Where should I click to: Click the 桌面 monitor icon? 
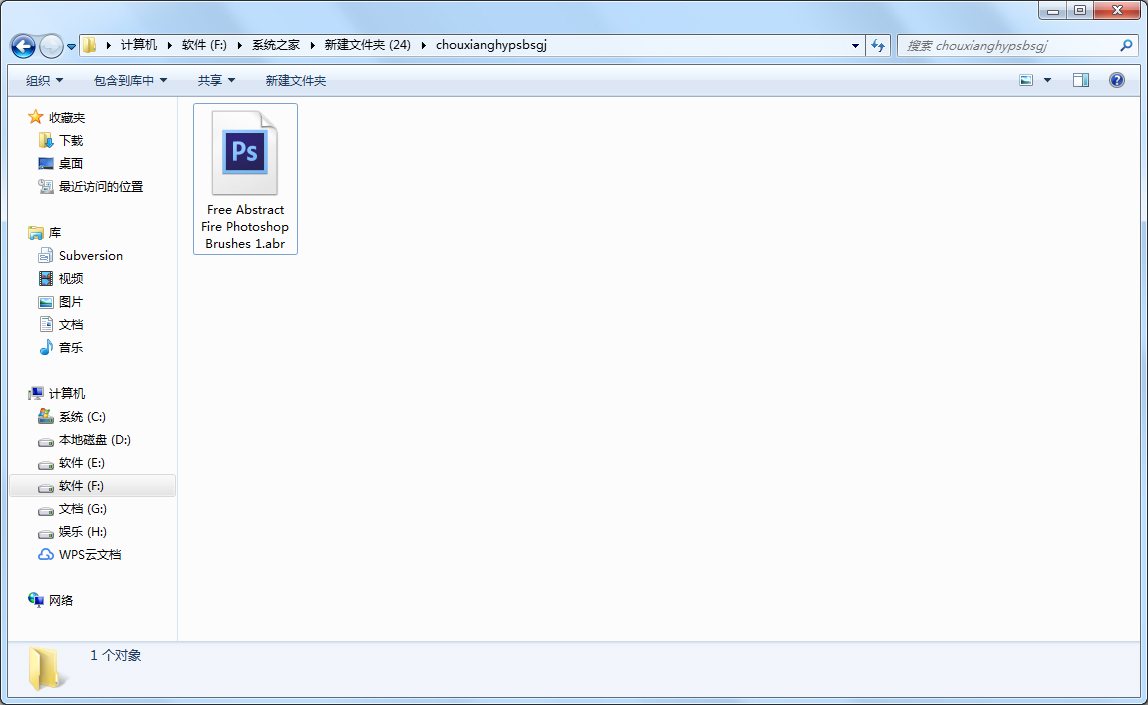(45, 163)
